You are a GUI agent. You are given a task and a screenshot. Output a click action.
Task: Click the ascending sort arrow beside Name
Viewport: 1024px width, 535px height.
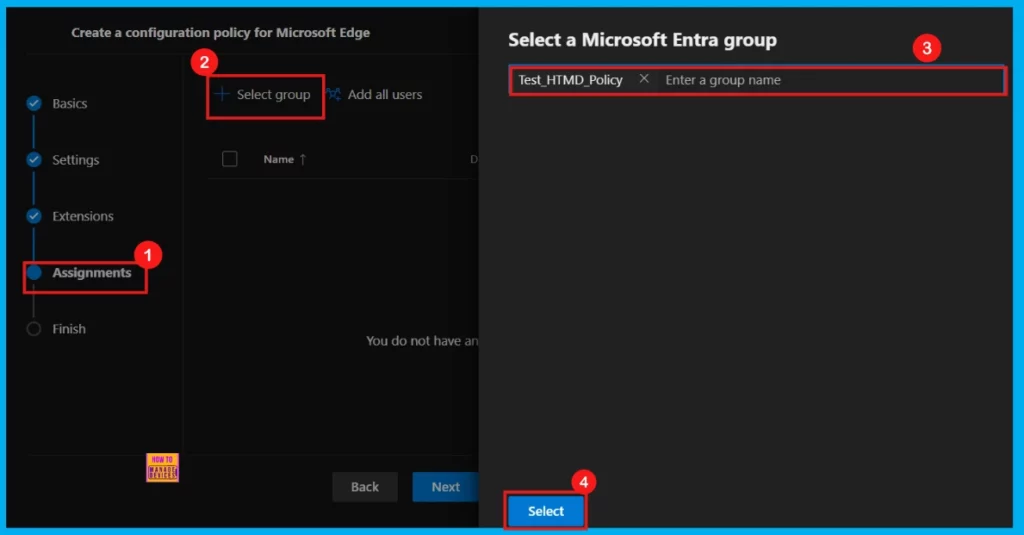[x=302, y=159]
